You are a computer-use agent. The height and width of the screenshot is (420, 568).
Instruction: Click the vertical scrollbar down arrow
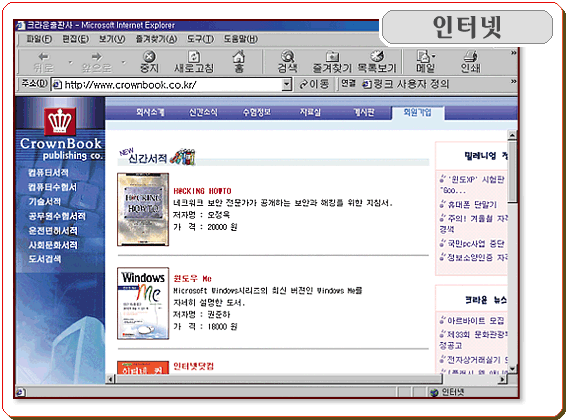pos(512,369)
